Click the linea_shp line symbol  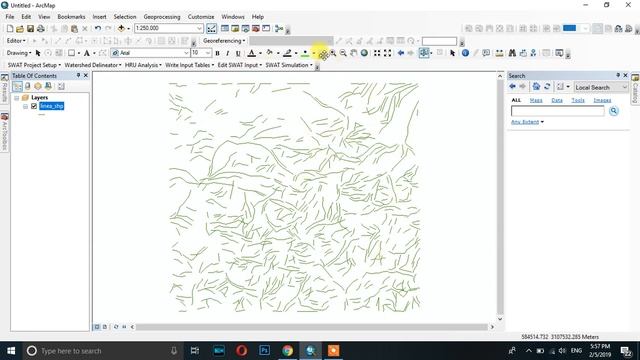click(x=42, y=115)
